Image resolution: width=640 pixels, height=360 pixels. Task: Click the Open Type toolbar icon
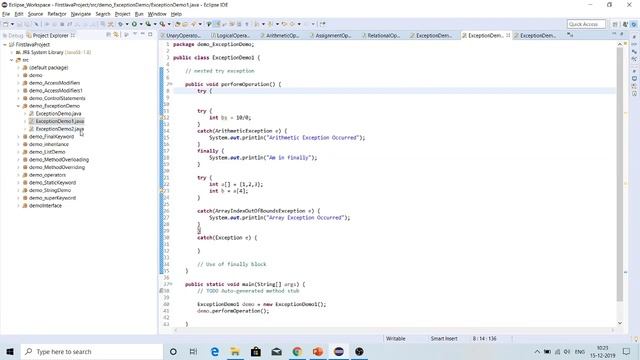click(x=178, y=24)
